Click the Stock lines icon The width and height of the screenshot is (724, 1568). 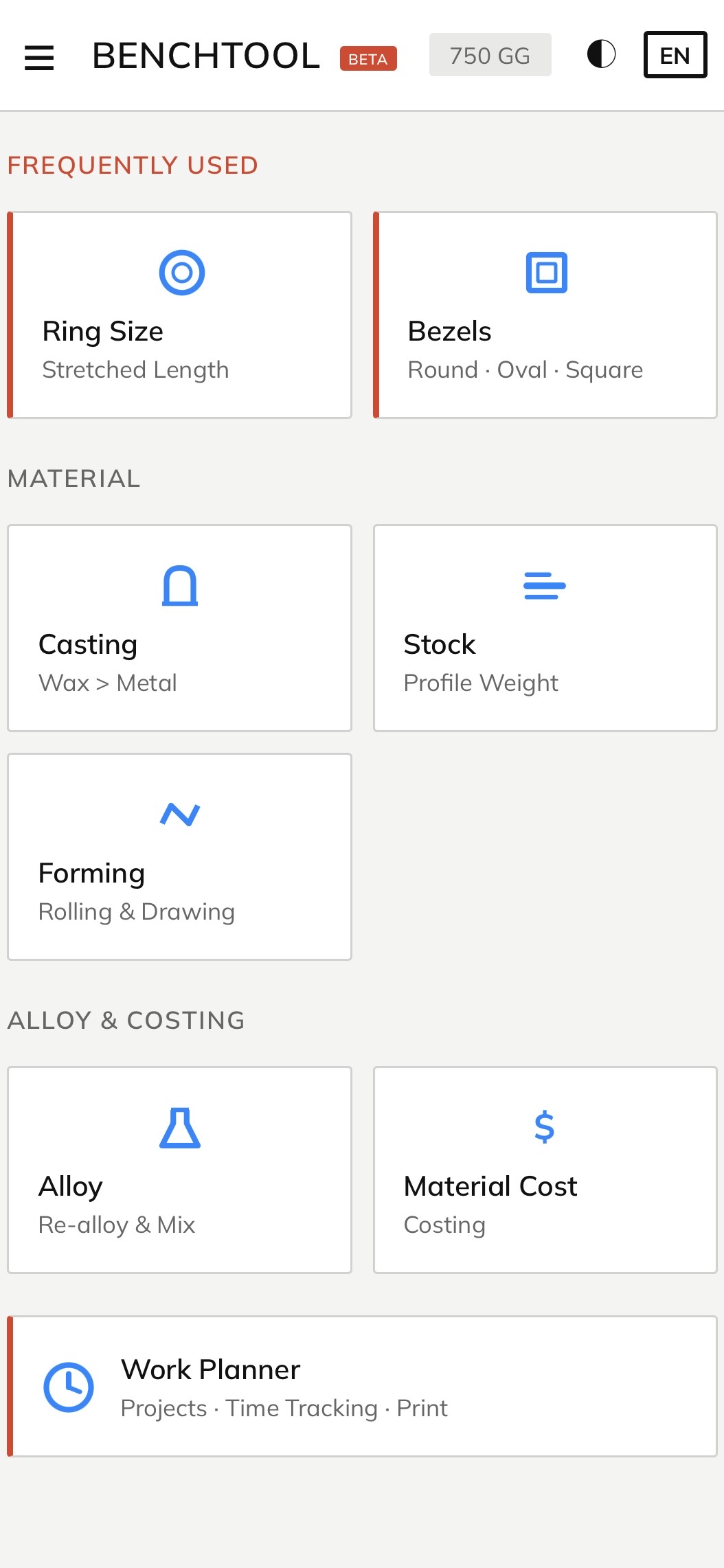click(x=545, y=586)
